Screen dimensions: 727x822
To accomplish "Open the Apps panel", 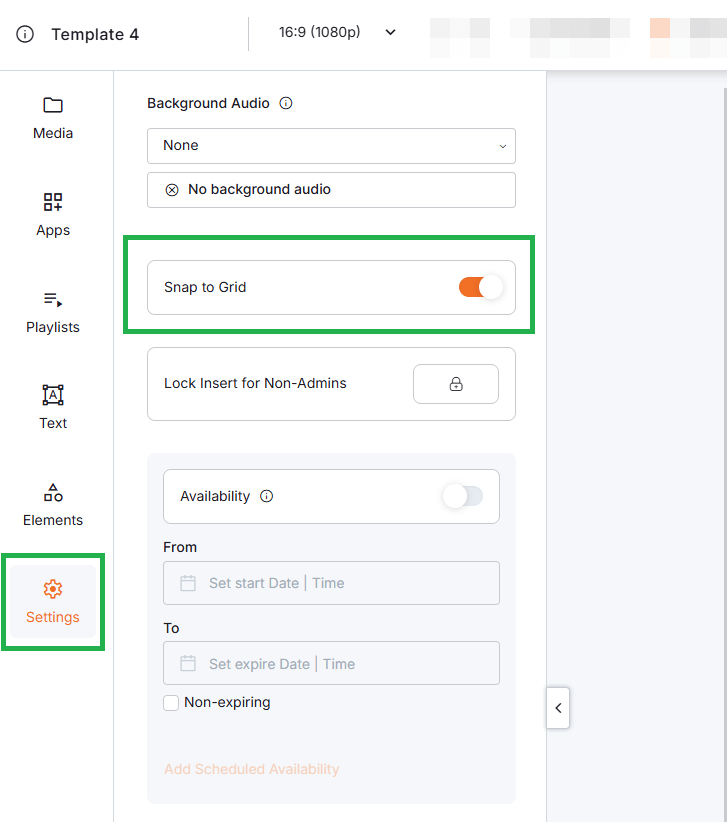I will [x=52, y=212].
